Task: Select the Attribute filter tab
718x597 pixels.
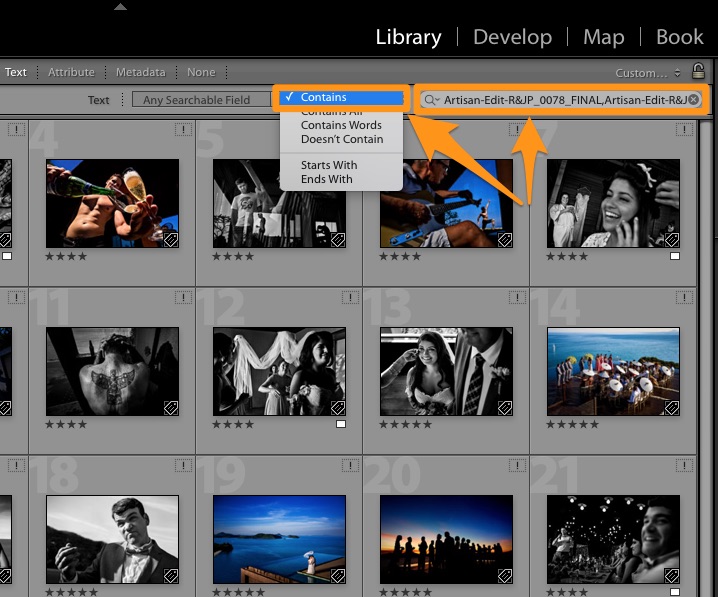Action: (71, 72)
